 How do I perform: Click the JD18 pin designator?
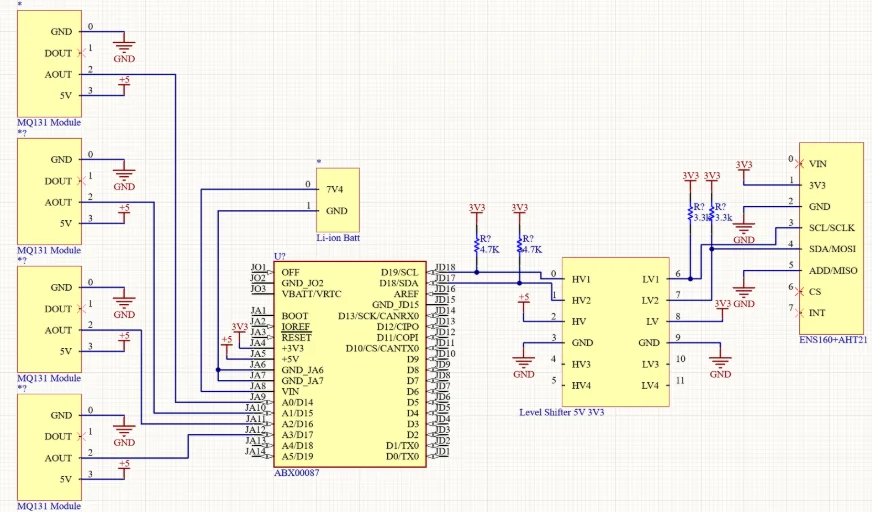(445, 267)
